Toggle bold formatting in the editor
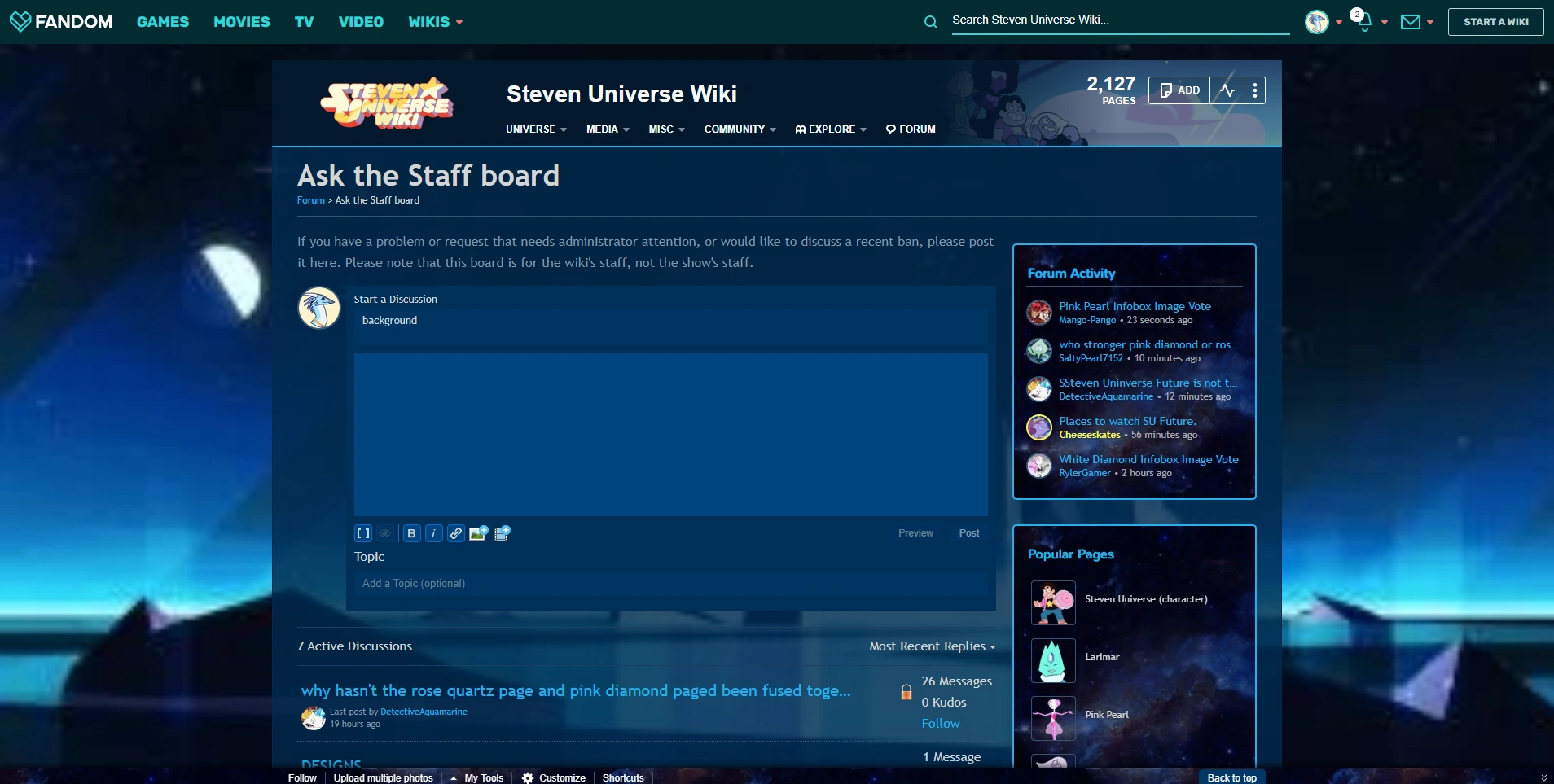This screenshot has height=784, width=1554. (x=412, y=533)
